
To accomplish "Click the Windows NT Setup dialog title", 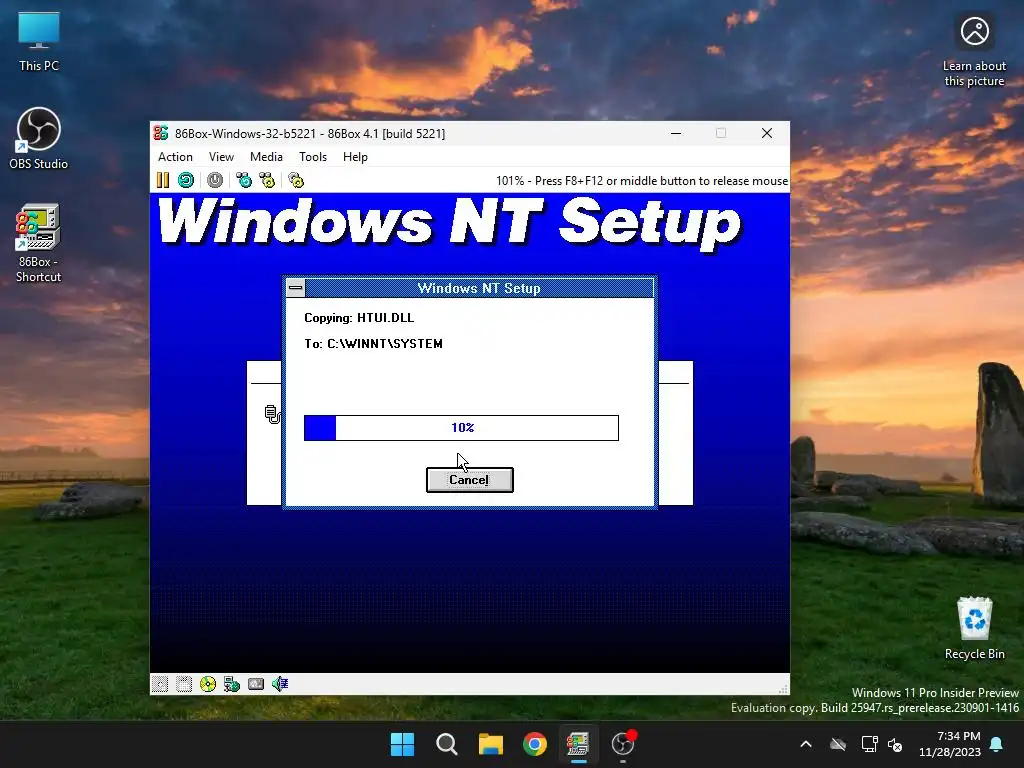I will tap(479, 288).
